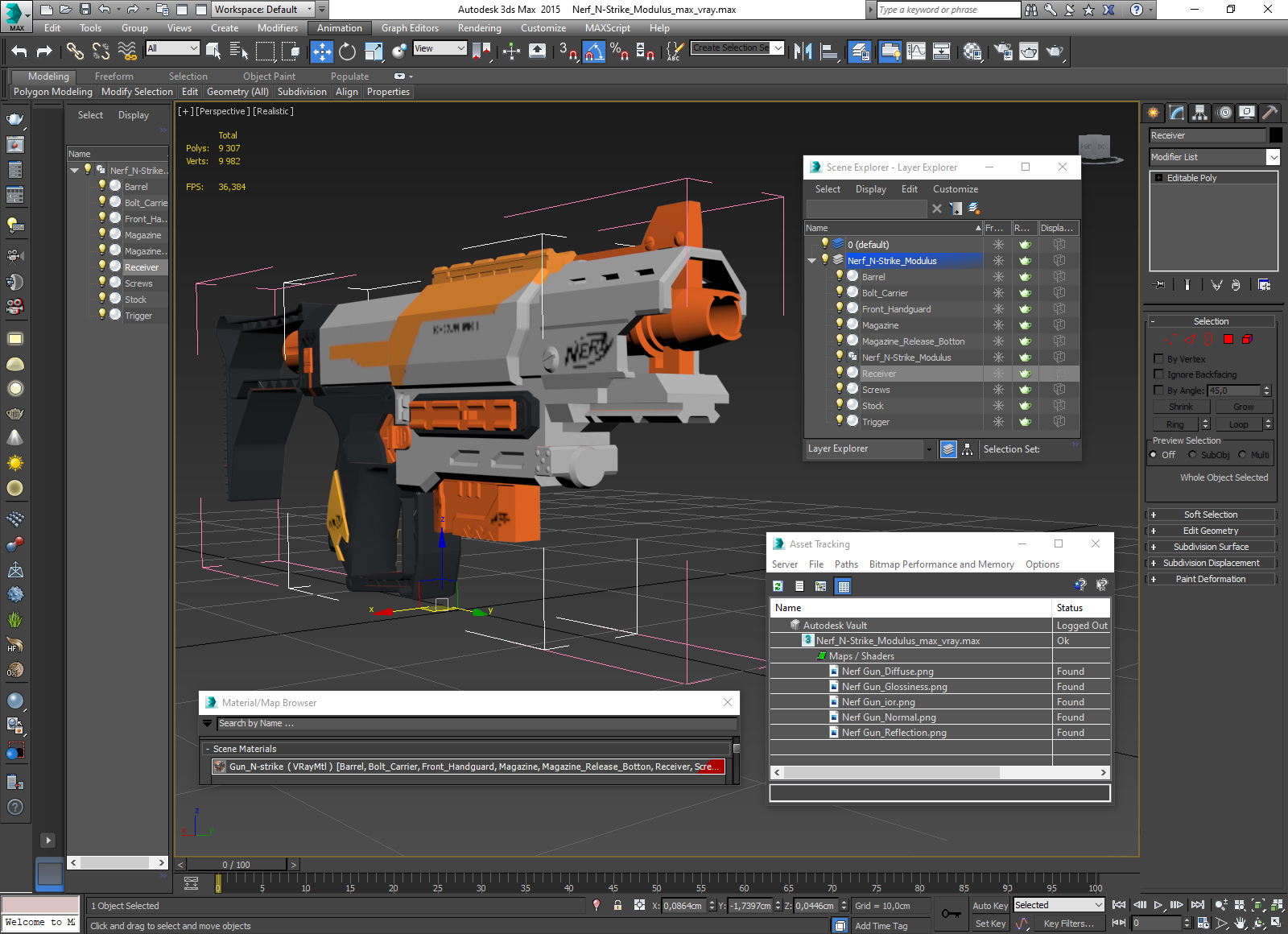1288x934 pixels.
Task: Activate the Select and Link tool
Action: click(75, 52)
